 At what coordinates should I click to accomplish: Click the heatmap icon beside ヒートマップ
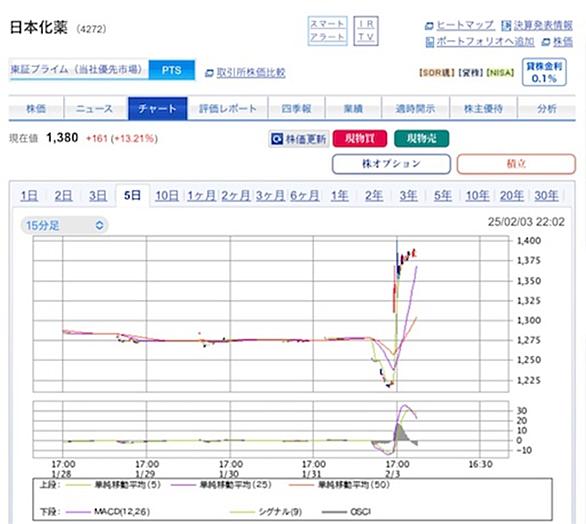coord(429,26)
